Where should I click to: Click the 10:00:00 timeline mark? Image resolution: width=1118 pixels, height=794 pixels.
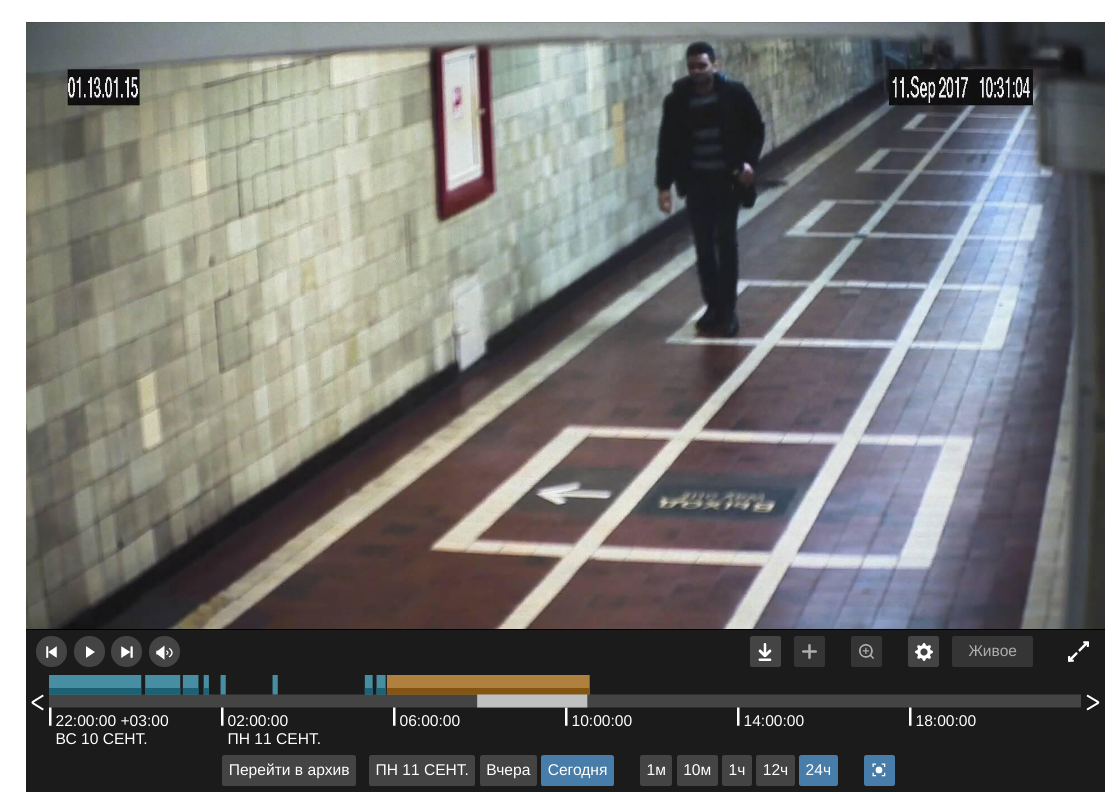click(602, 721)
